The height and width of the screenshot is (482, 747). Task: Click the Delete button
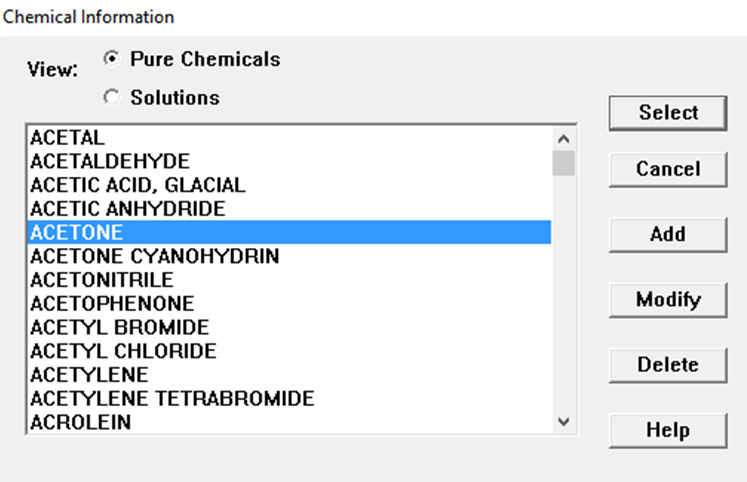(x=668, y=365)
